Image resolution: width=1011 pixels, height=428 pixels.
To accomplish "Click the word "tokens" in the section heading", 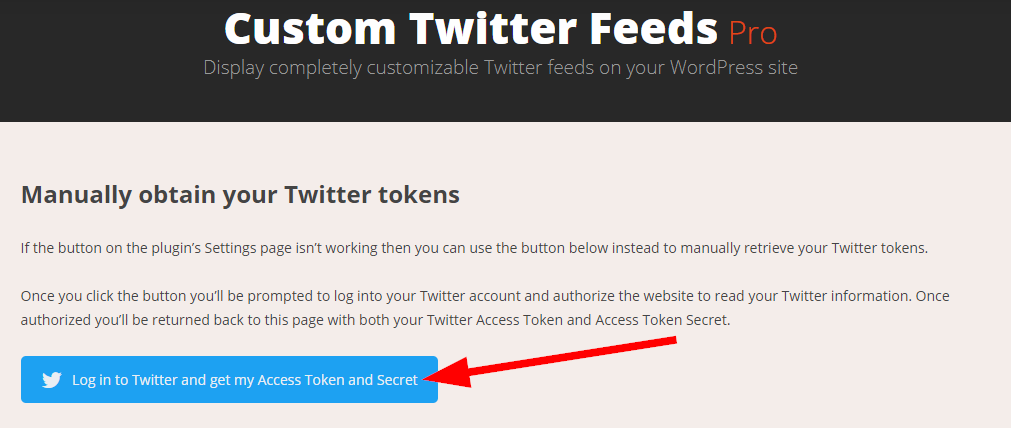I will pyautogui.click(x=421, y=195).
